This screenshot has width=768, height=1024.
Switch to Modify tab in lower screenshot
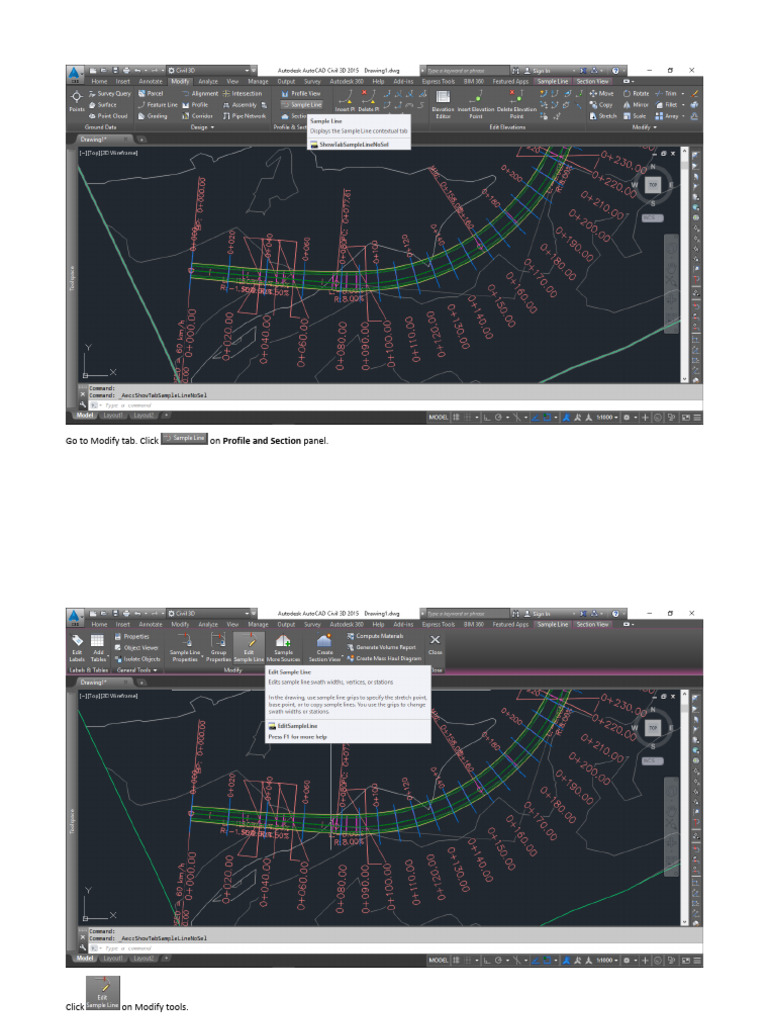[x=180, y=624]
